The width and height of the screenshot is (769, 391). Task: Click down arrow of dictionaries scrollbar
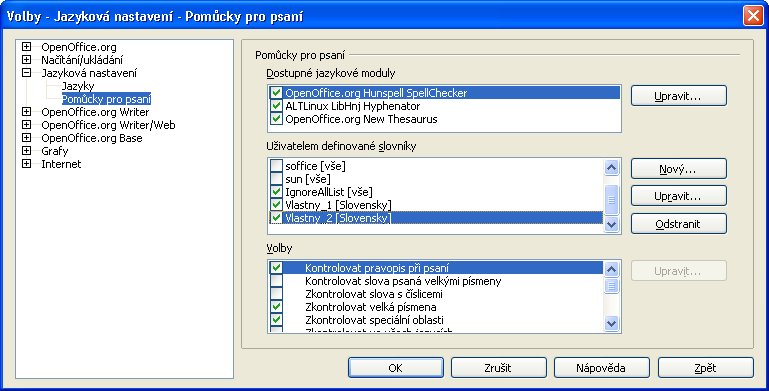(x=611, y=225)
